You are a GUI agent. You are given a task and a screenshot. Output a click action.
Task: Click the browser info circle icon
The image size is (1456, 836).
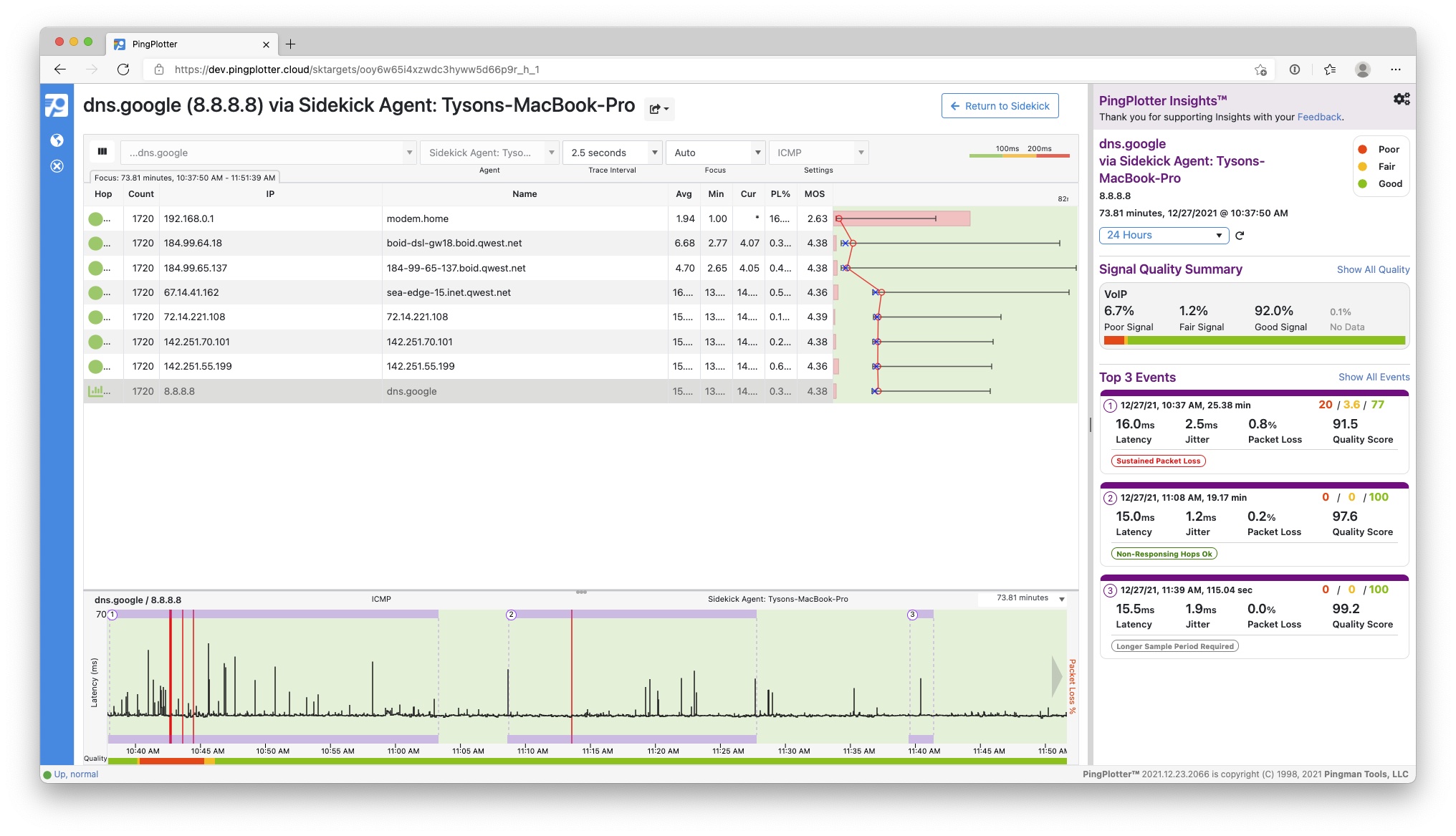(x=1295, y=69)
